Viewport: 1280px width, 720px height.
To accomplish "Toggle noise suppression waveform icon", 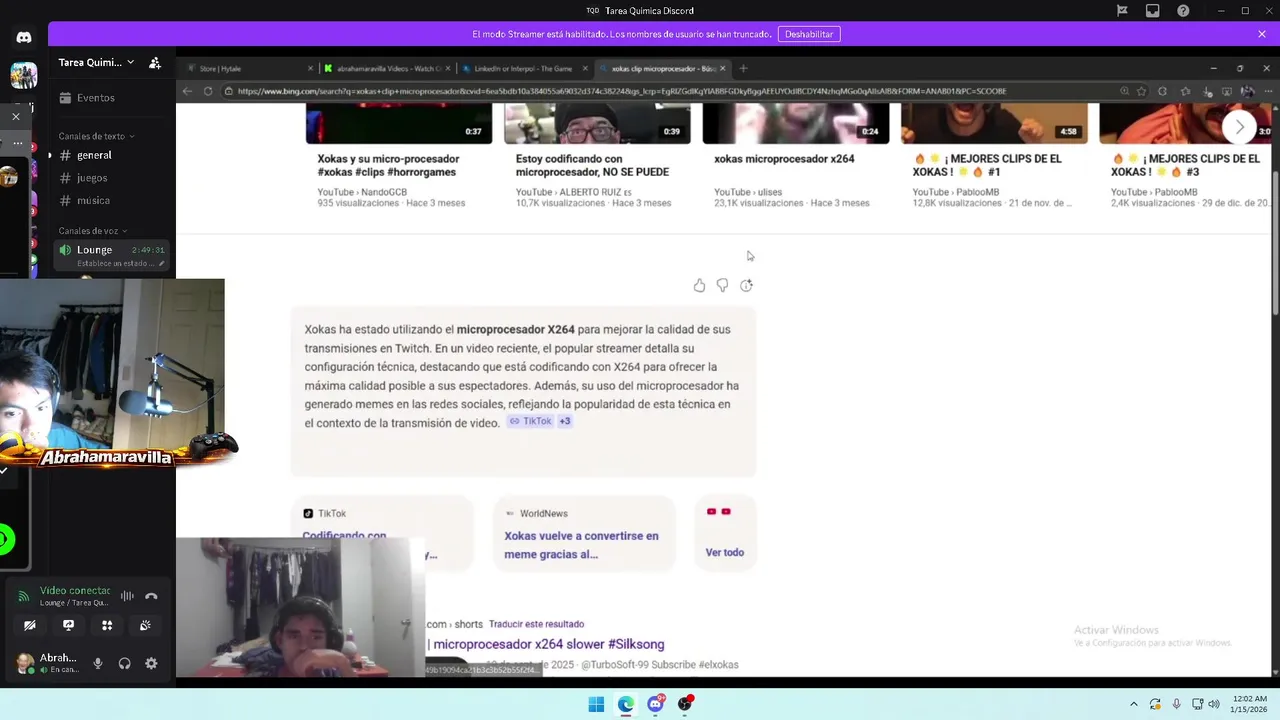I will coord(127,596).
